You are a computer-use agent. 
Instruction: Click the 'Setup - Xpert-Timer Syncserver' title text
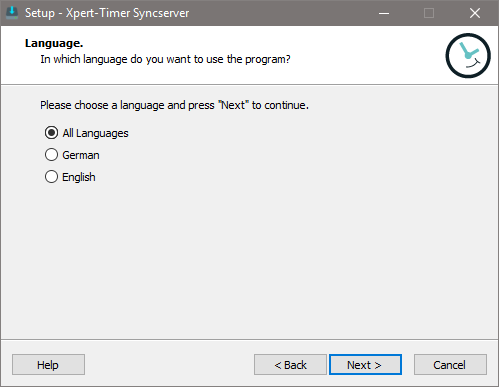(107, 13)
